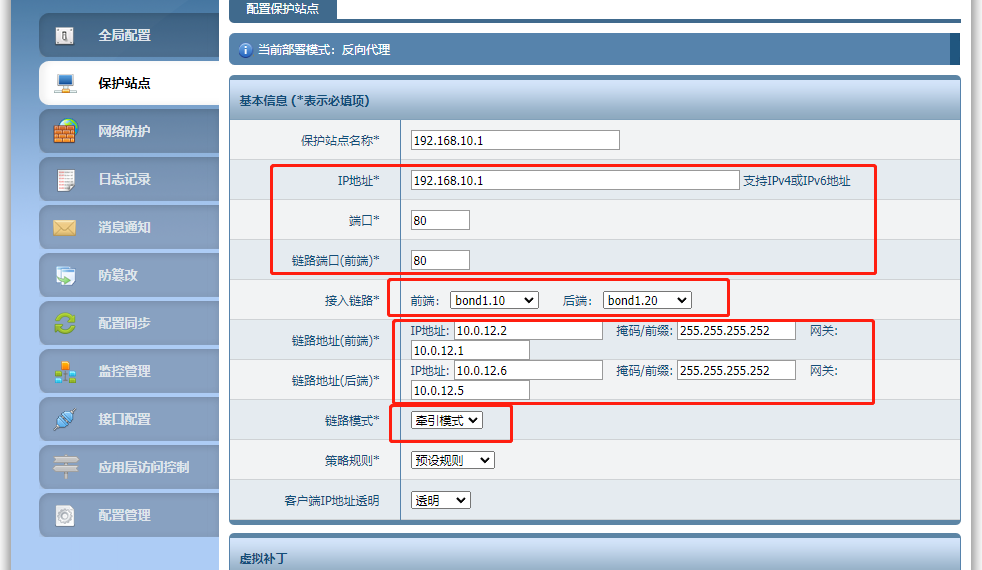Open the front-end link bond1.10 dropdown
982x570 pixels.
tap(493, 300)
